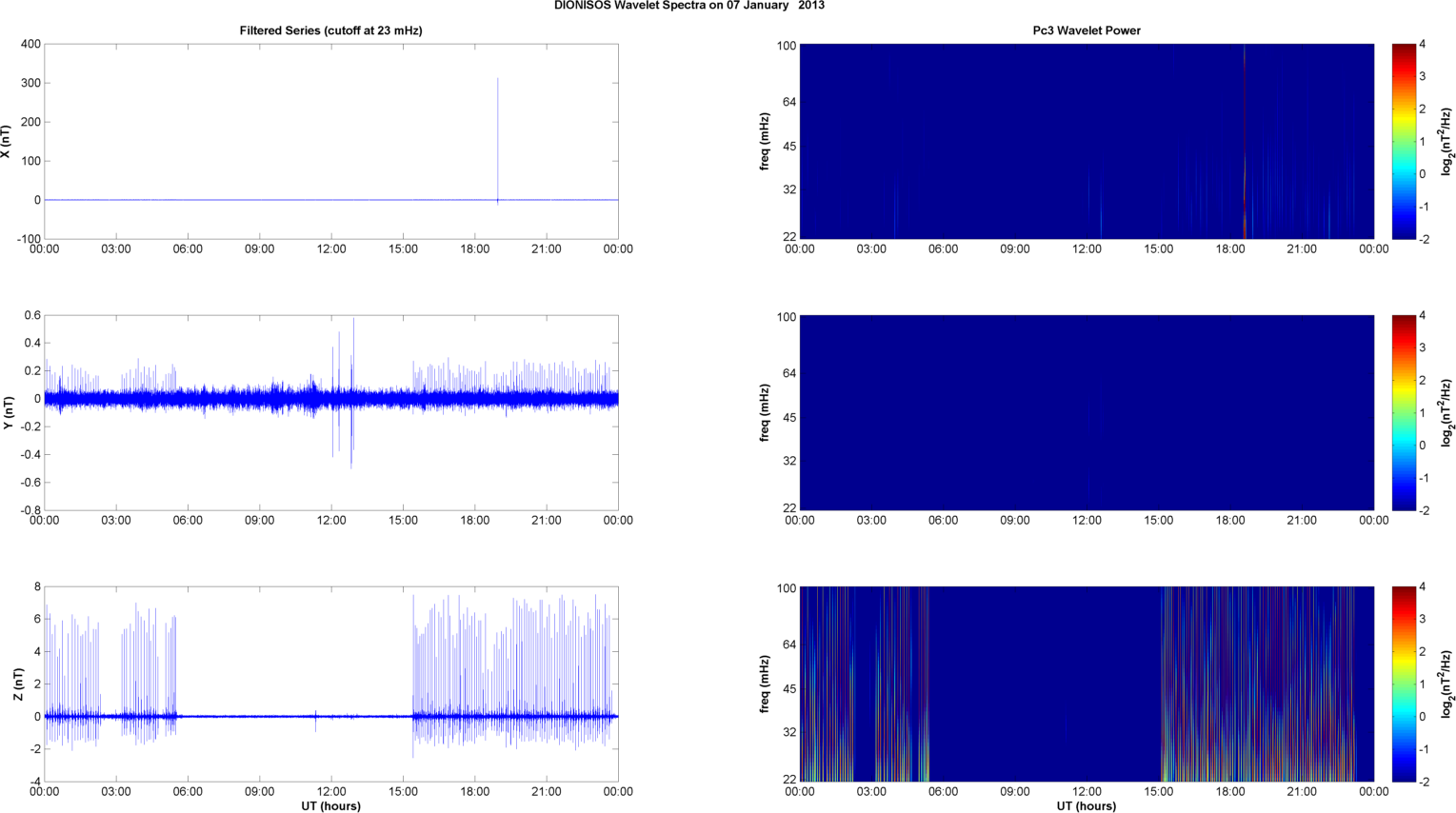This screenshot has width=1456, height=813.
Task: Select the '0.6' tick on the Y (nT) axis
Action: pyautogui.click(x=32, y=315)
